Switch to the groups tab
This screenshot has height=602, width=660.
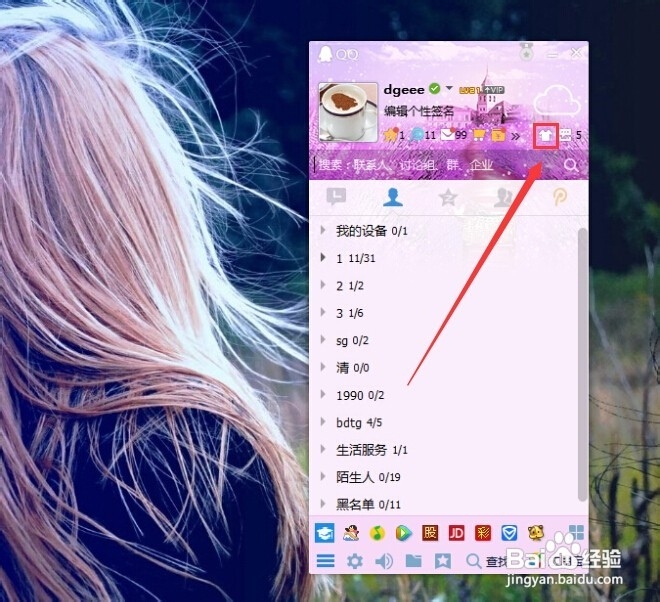click(503, 197)
